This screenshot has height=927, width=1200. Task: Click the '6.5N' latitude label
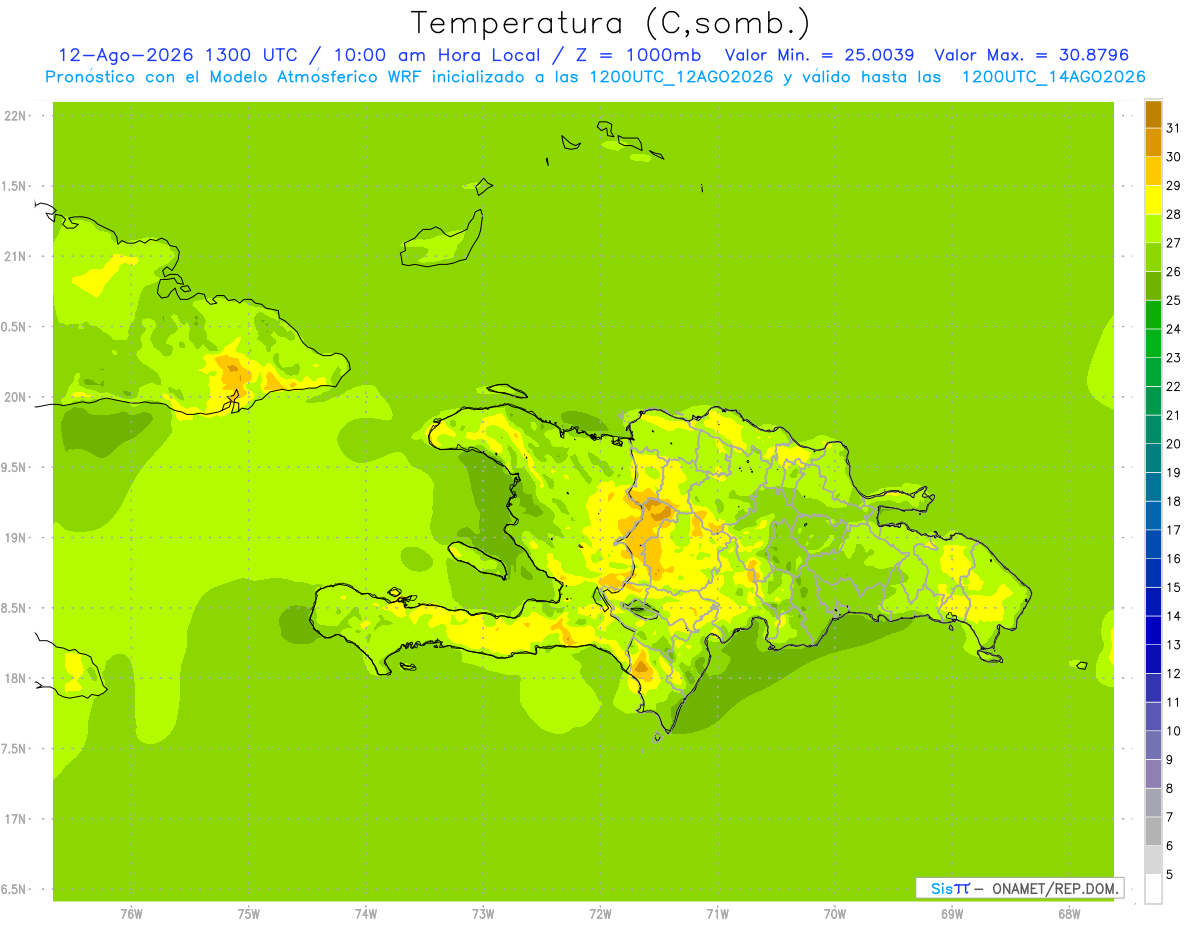[15, 890]
